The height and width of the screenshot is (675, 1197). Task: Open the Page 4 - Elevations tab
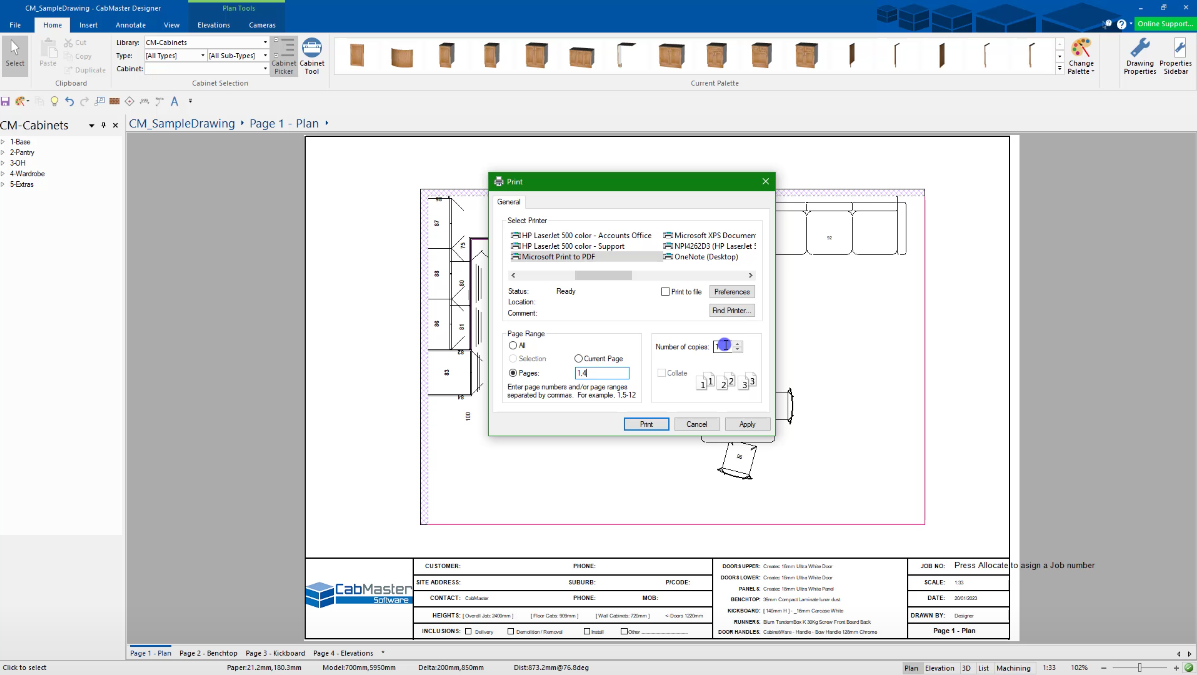tap(344, 653)
